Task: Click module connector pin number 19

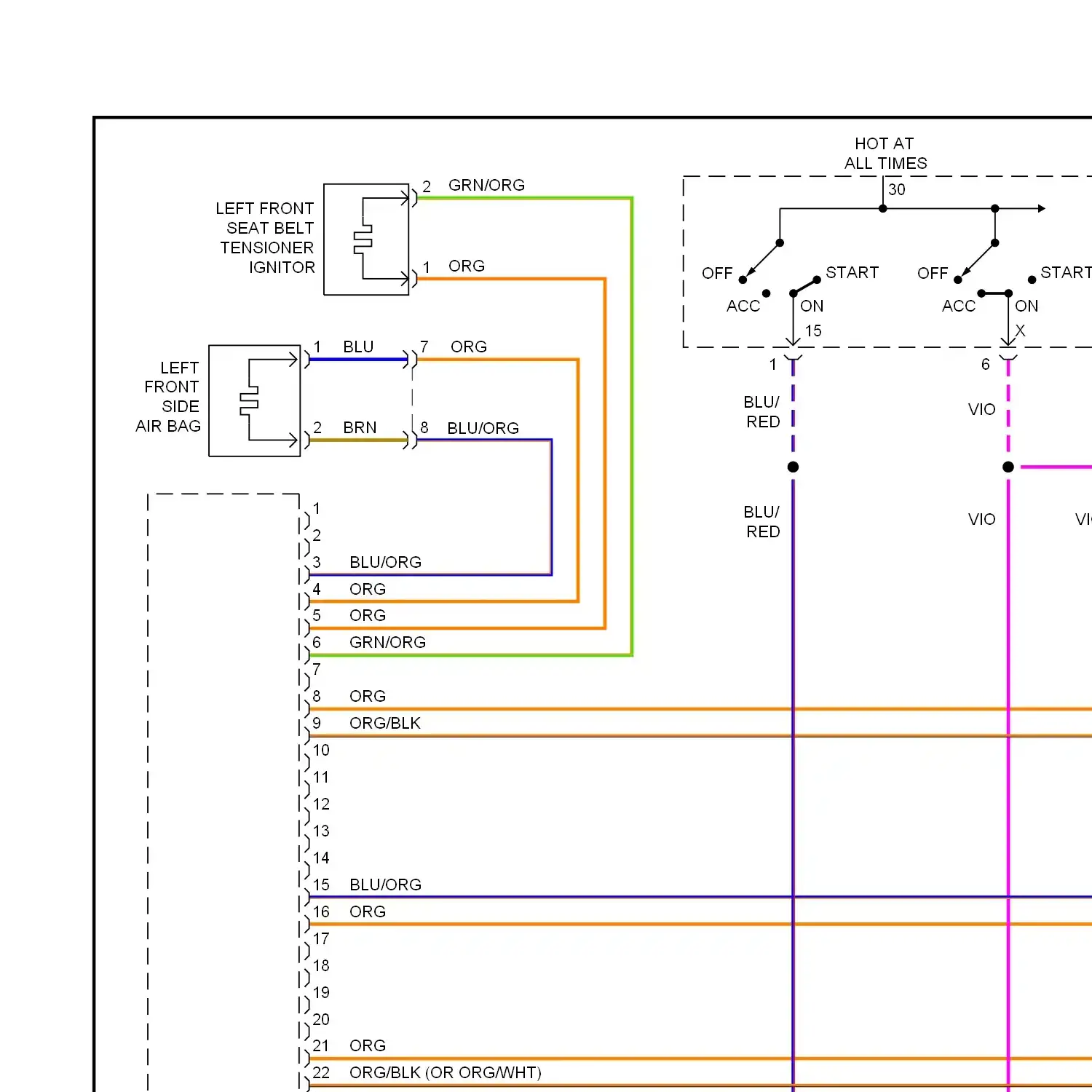Action: pyautogui.click(x=321, y=993)
